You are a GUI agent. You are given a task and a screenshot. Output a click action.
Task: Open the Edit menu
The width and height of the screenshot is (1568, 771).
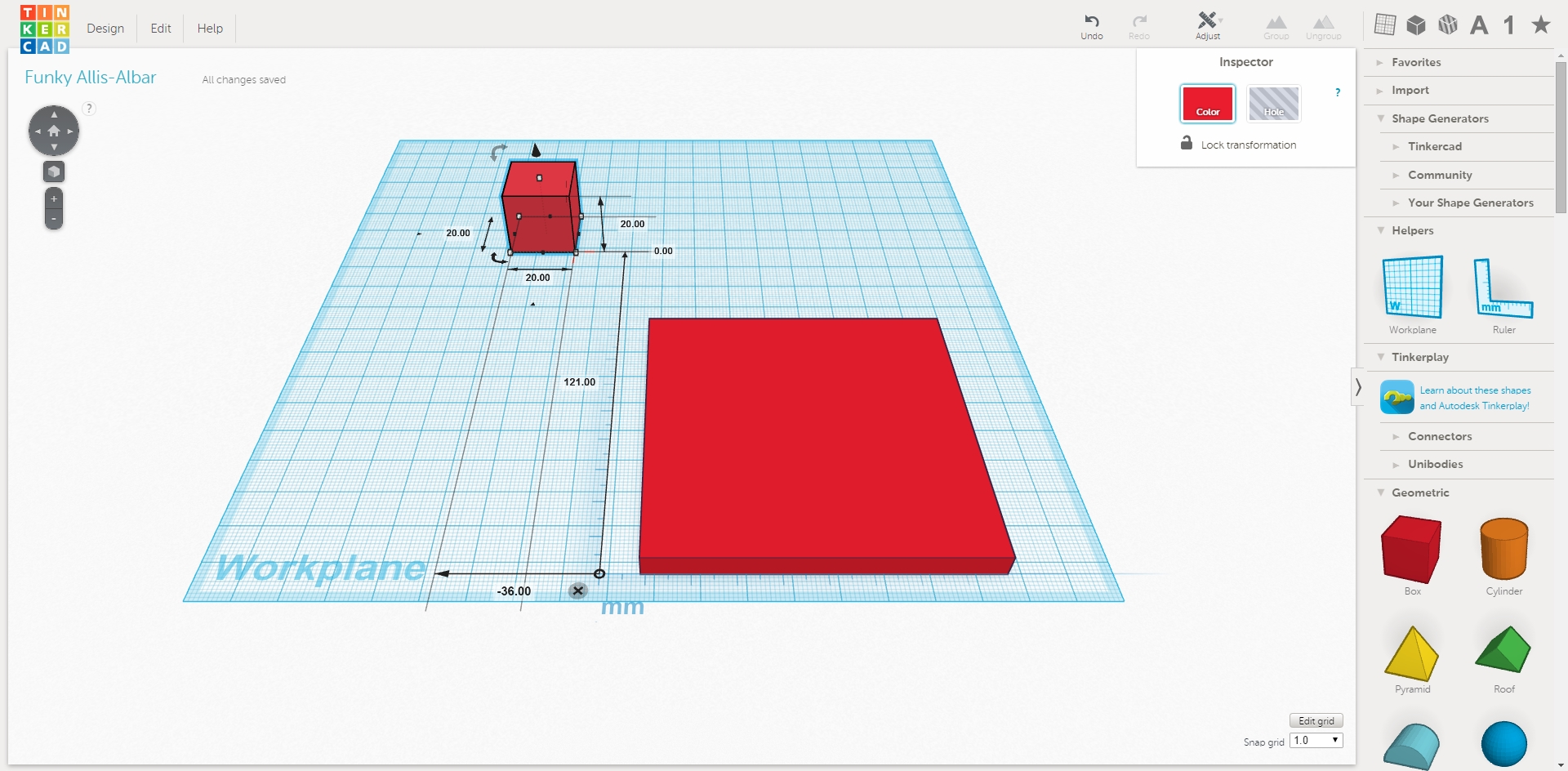click(161, 29)
